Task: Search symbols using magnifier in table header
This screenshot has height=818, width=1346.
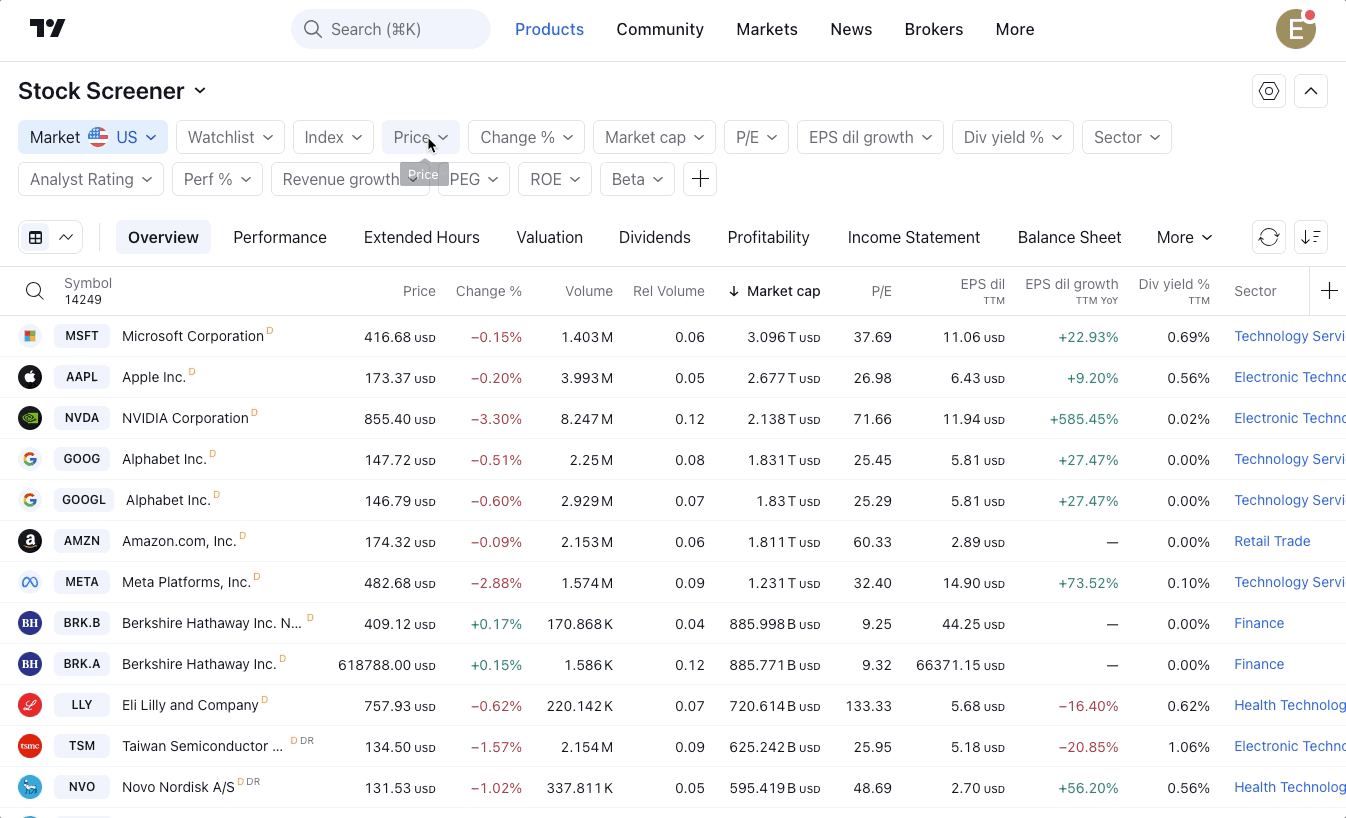Action: click(35, 291)
